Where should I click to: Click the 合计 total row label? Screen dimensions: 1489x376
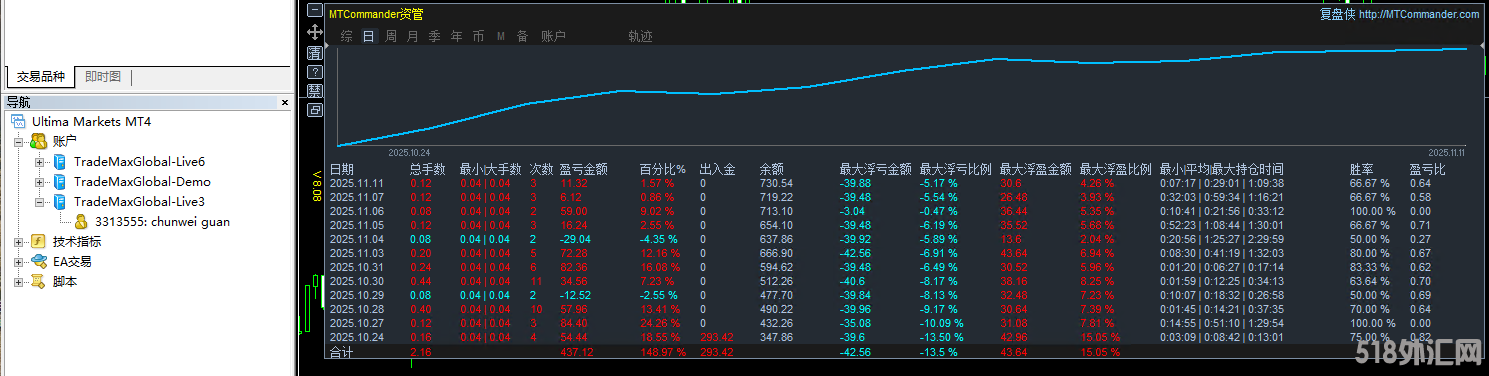point(341,352)
